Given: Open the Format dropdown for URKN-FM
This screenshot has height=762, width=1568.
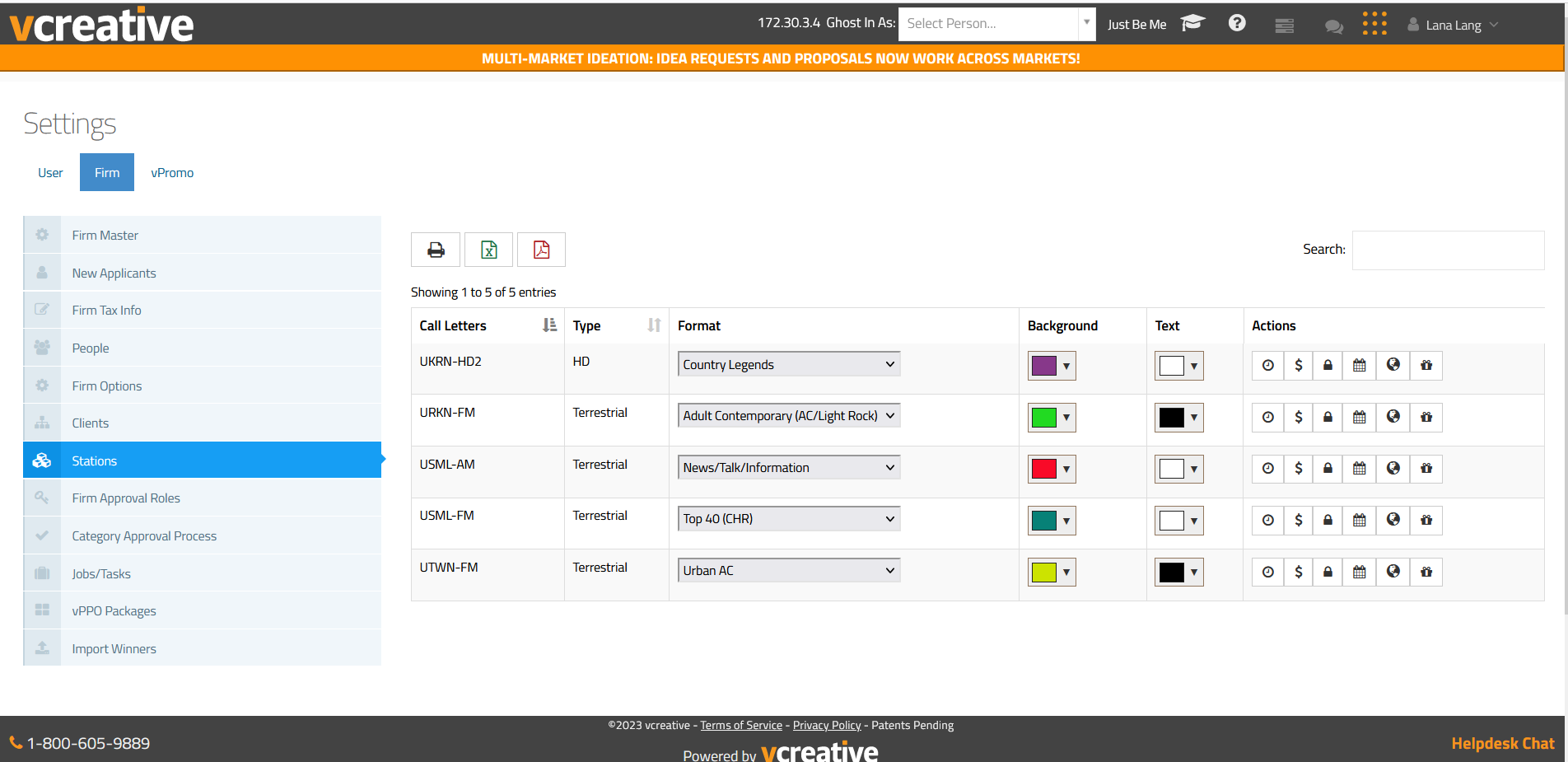Looking at the screenshot, I should pos(788,416).
